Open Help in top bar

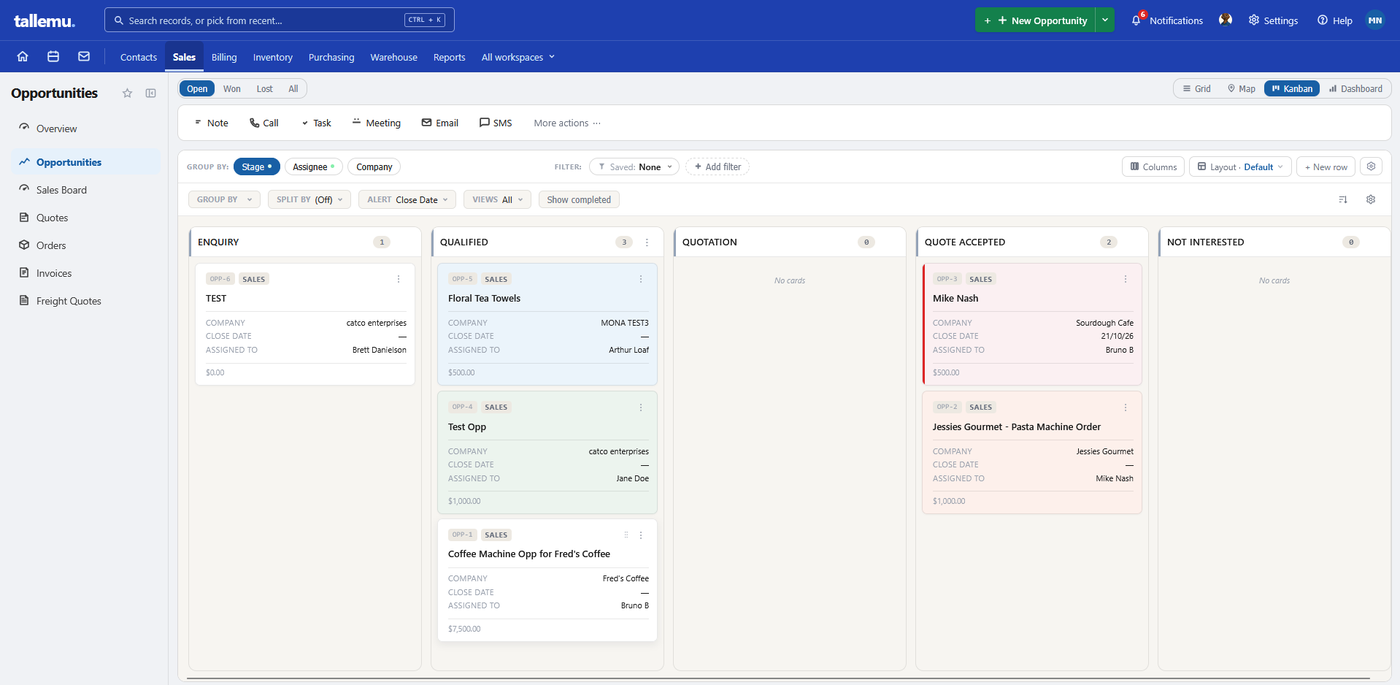[1335, 20]
